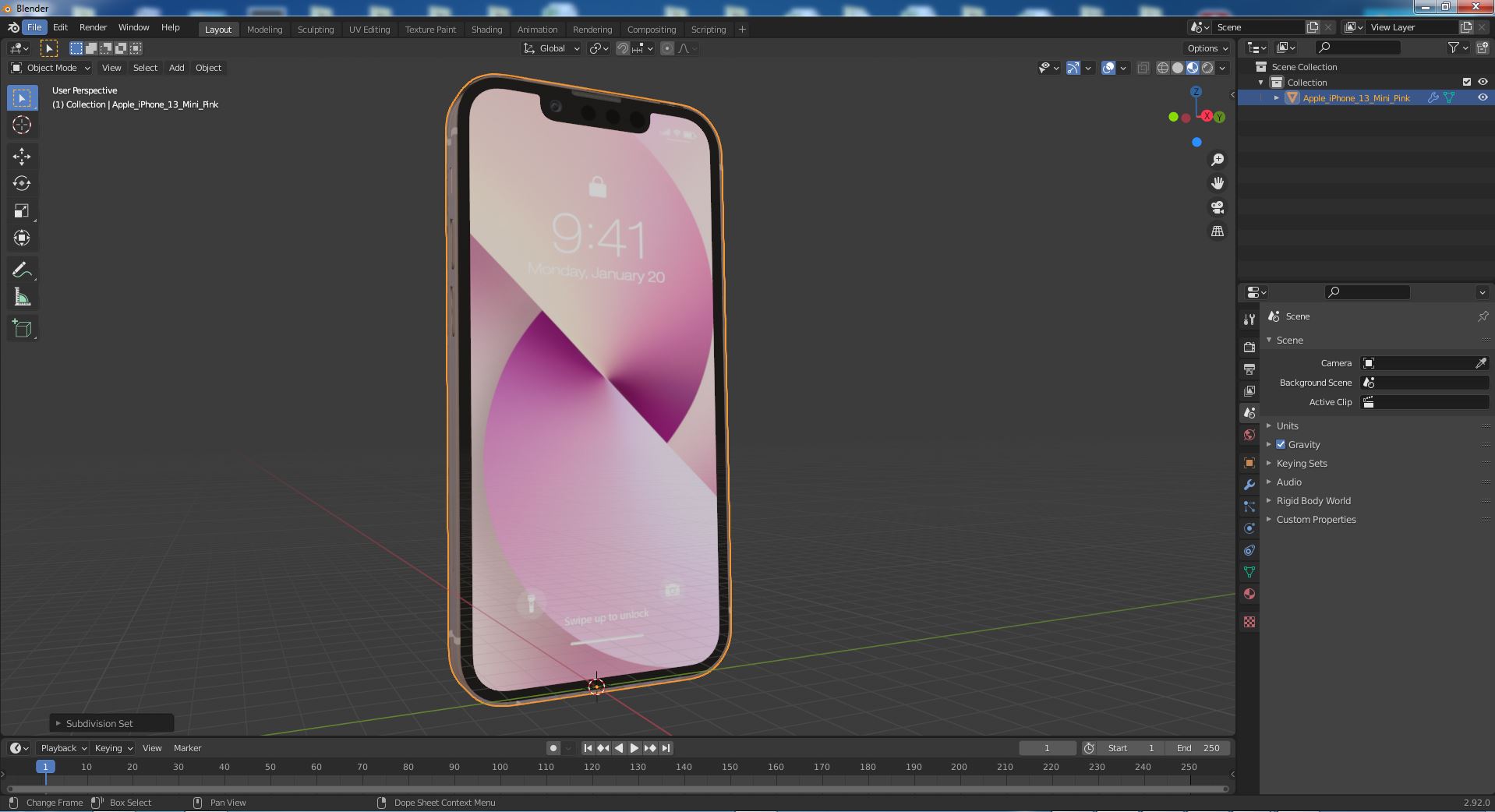Select rendered viewport shading sphere
The image size is (1495, 812).
(1207, 68)
